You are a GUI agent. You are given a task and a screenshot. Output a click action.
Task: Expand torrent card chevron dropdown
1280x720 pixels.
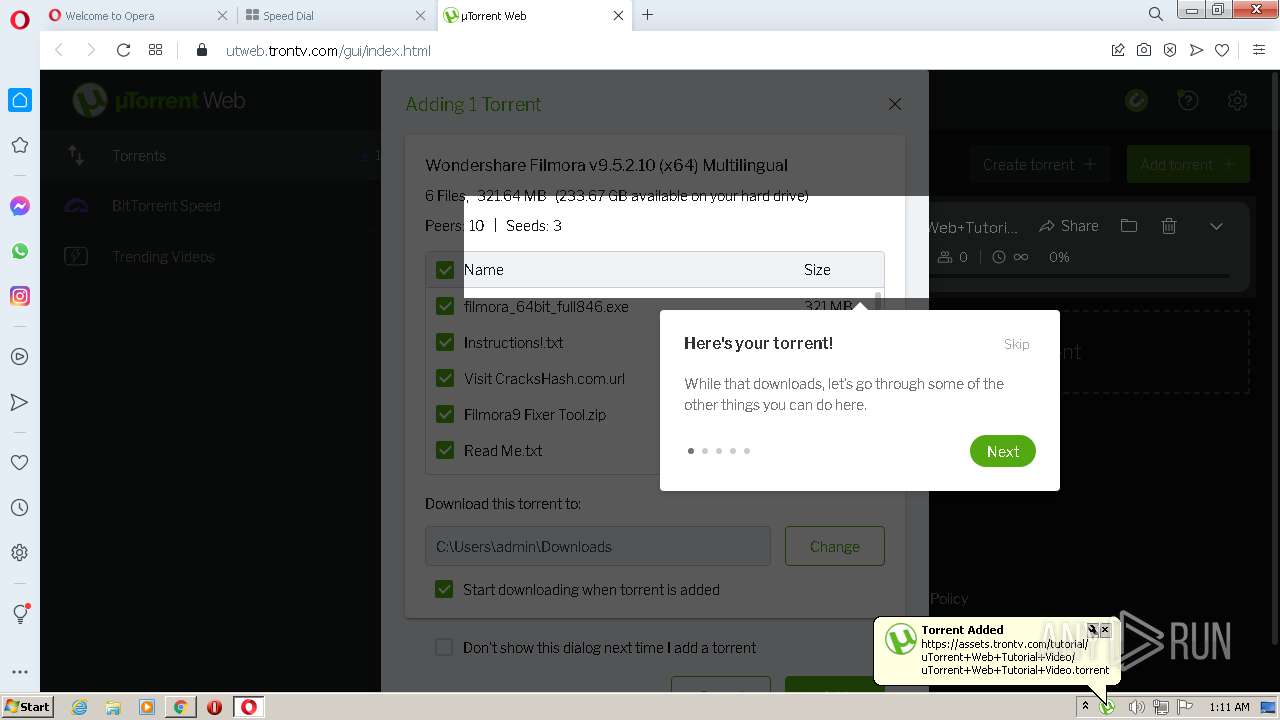[x=1216, y=226]
